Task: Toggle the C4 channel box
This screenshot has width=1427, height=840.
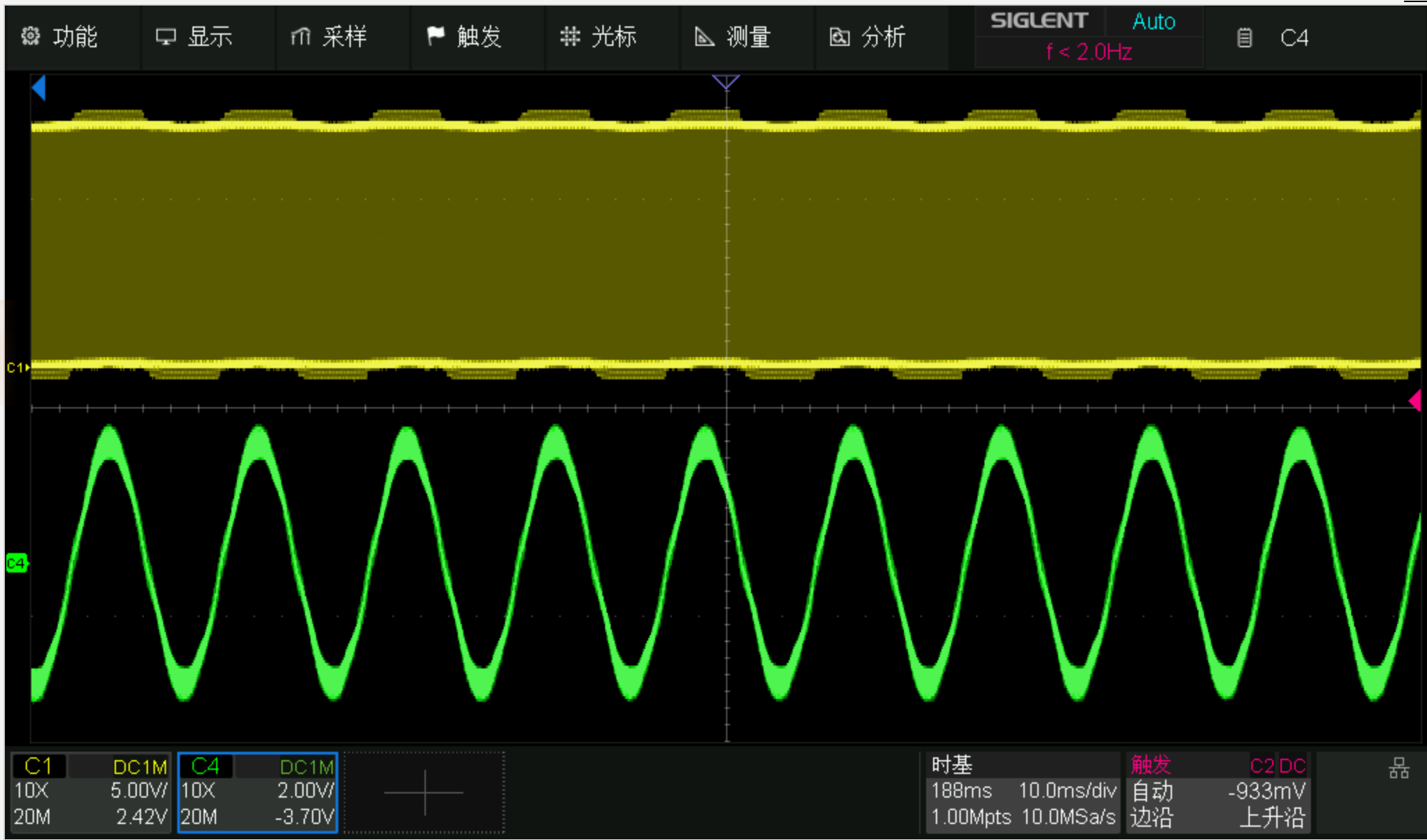Action: pos(257,792)
